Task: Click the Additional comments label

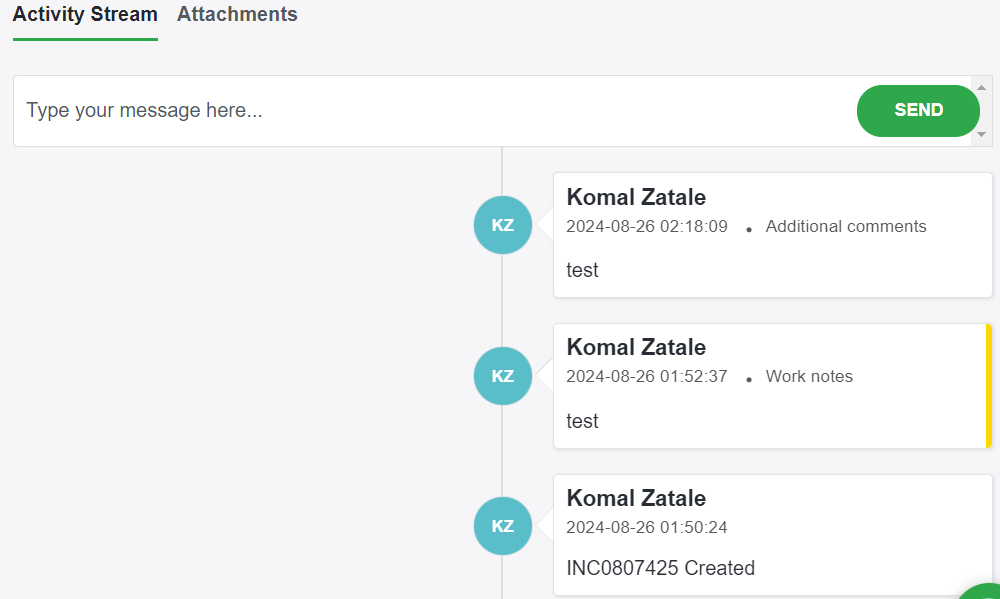Action: [x=846, y=226]
